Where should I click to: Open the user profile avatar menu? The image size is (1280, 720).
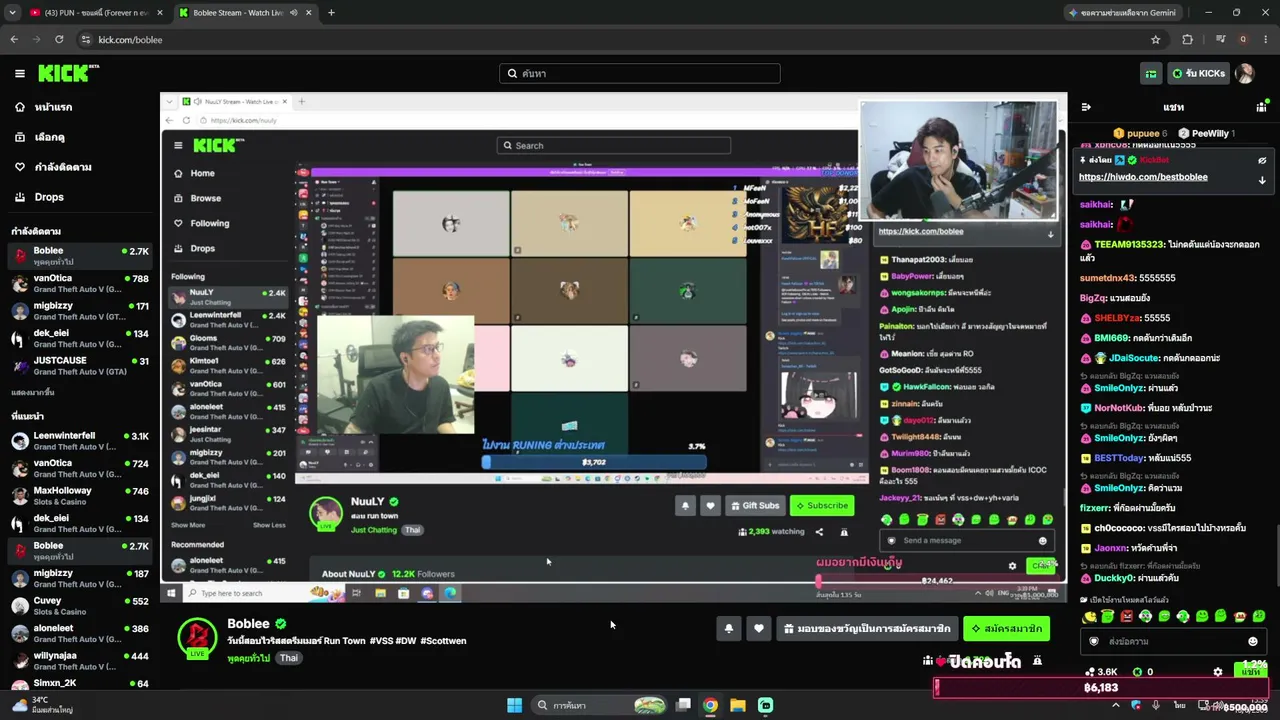pos(1245,73)
